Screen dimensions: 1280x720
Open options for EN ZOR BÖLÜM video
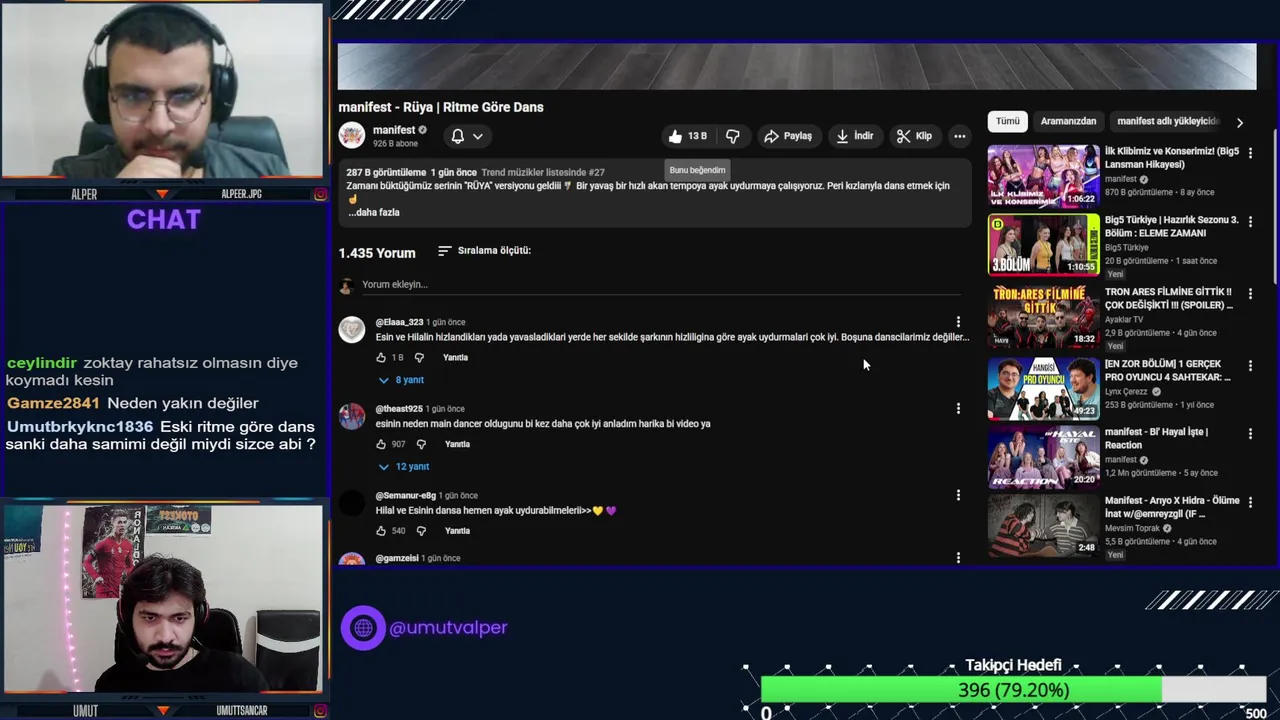(x=1250, y=366)
